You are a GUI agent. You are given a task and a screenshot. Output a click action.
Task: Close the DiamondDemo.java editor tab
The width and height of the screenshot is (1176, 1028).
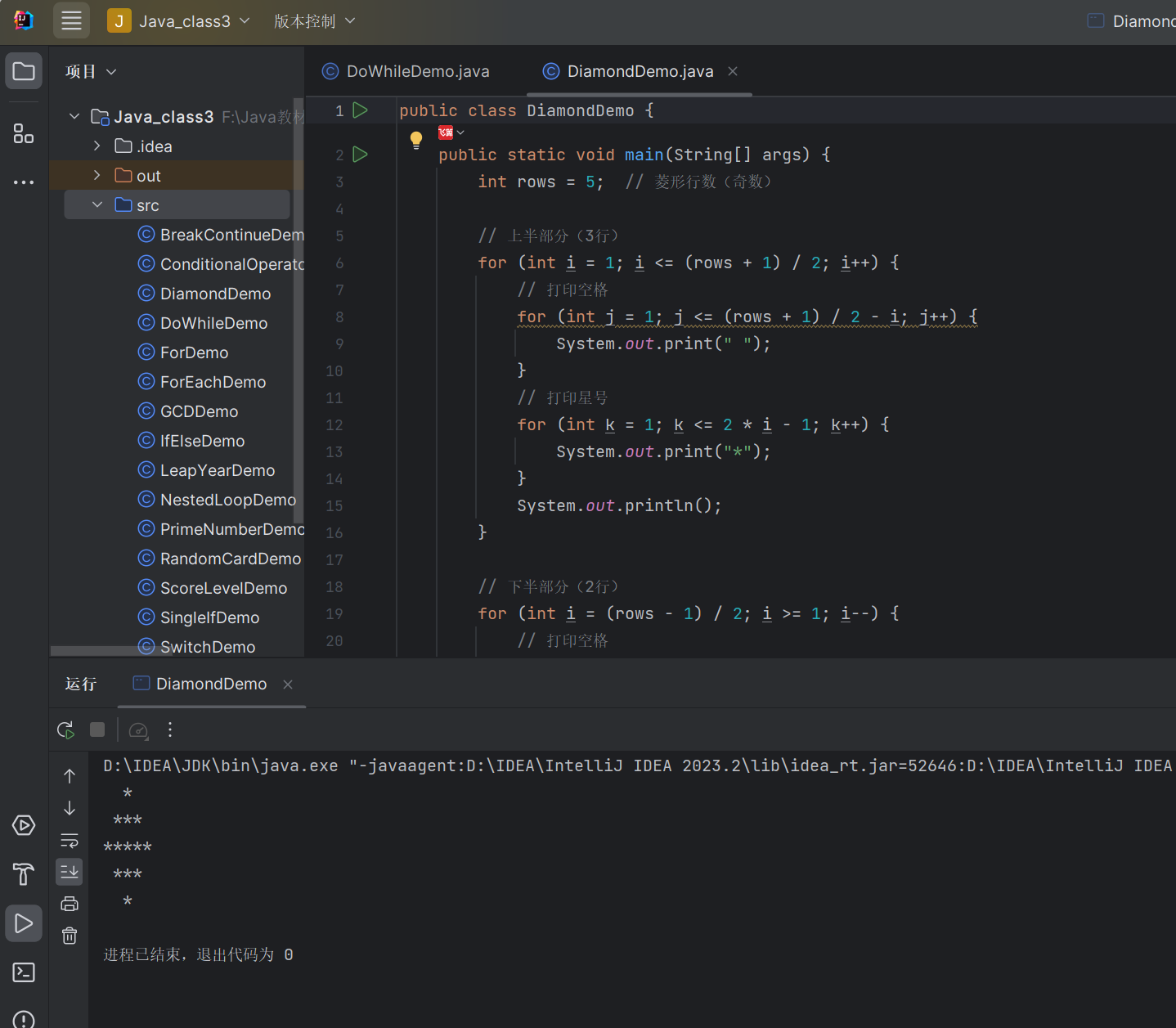pyautogui.click(x=733, y=71)
